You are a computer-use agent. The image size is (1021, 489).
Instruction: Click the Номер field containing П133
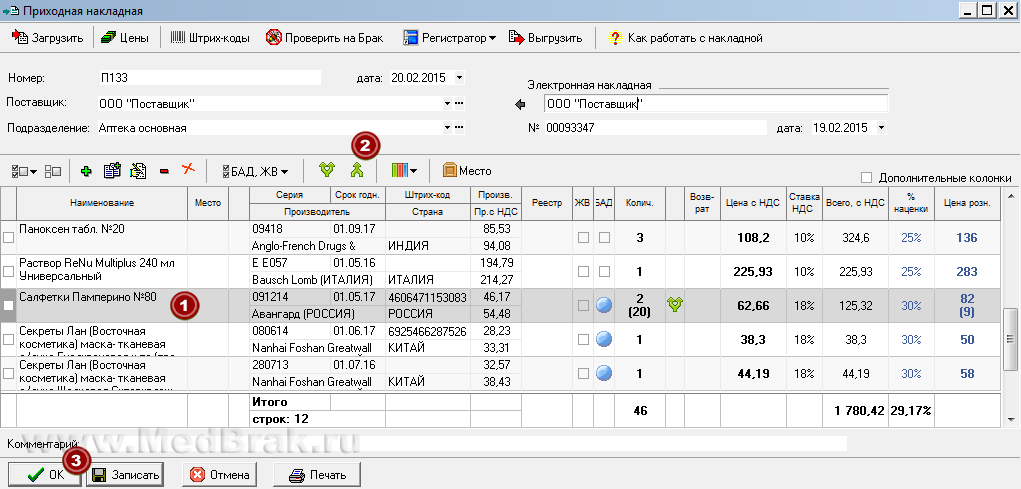coord(209,77)
